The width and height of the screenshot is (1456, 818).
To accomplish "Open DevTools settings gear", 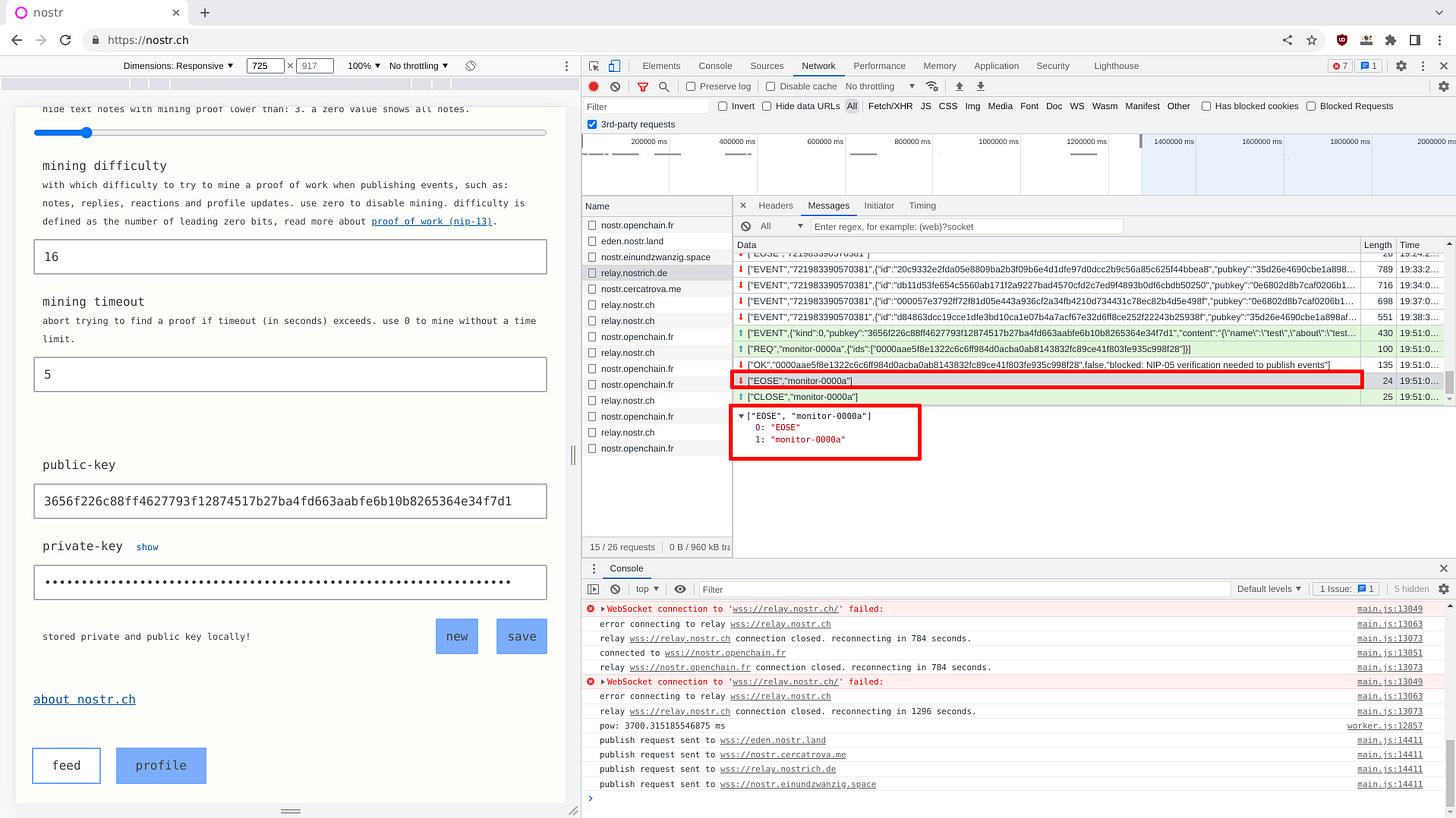I will 1401,66.
